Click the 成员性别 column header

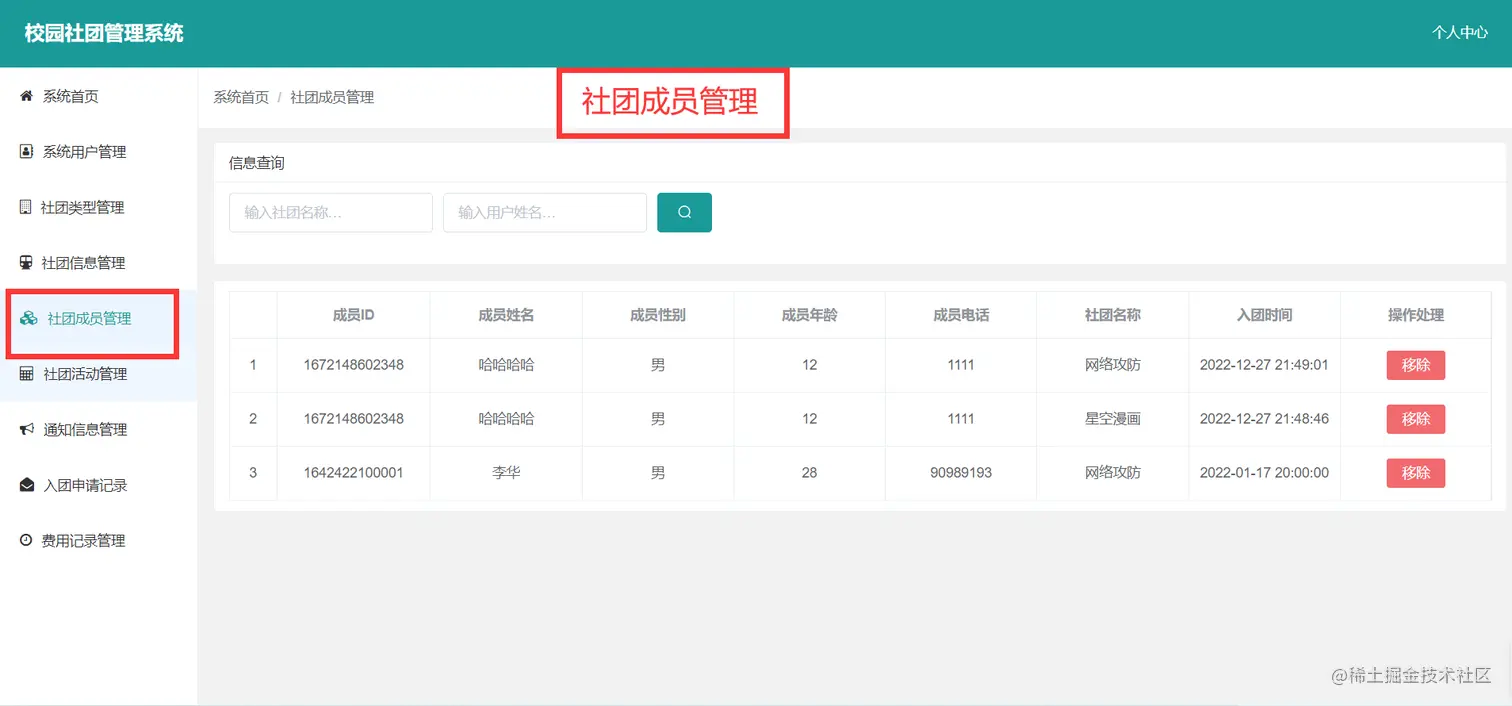[x=658, y=315]
